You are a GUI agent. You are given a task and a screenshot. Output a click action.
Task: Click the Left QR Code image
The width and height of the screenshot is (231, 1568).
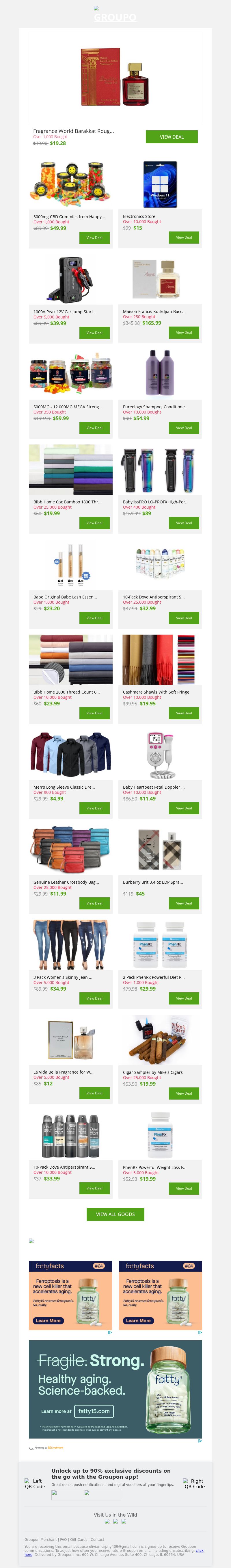click(x=35, y=1483)
